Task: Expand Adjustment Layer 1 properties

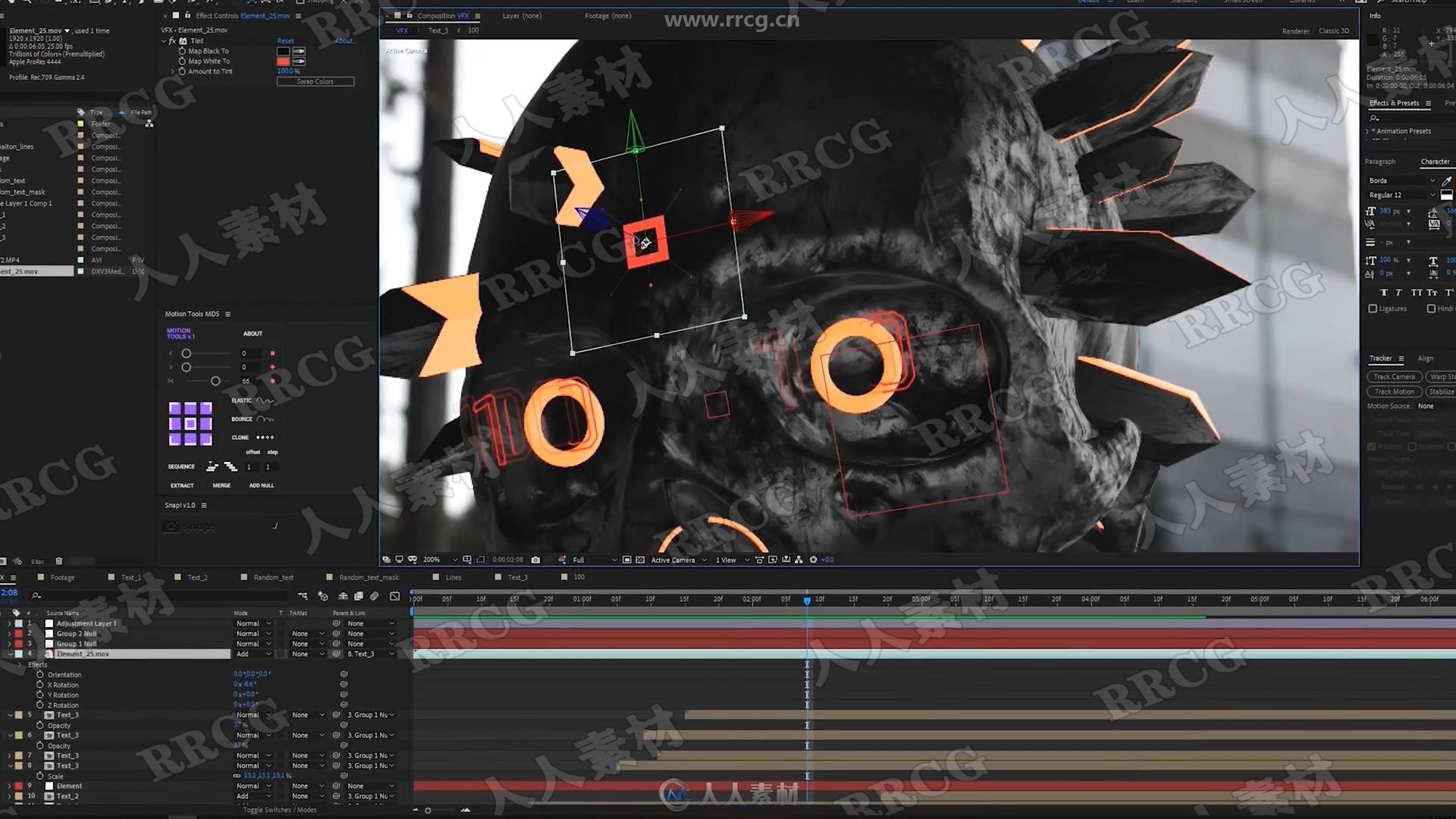Action: point(9,623)
